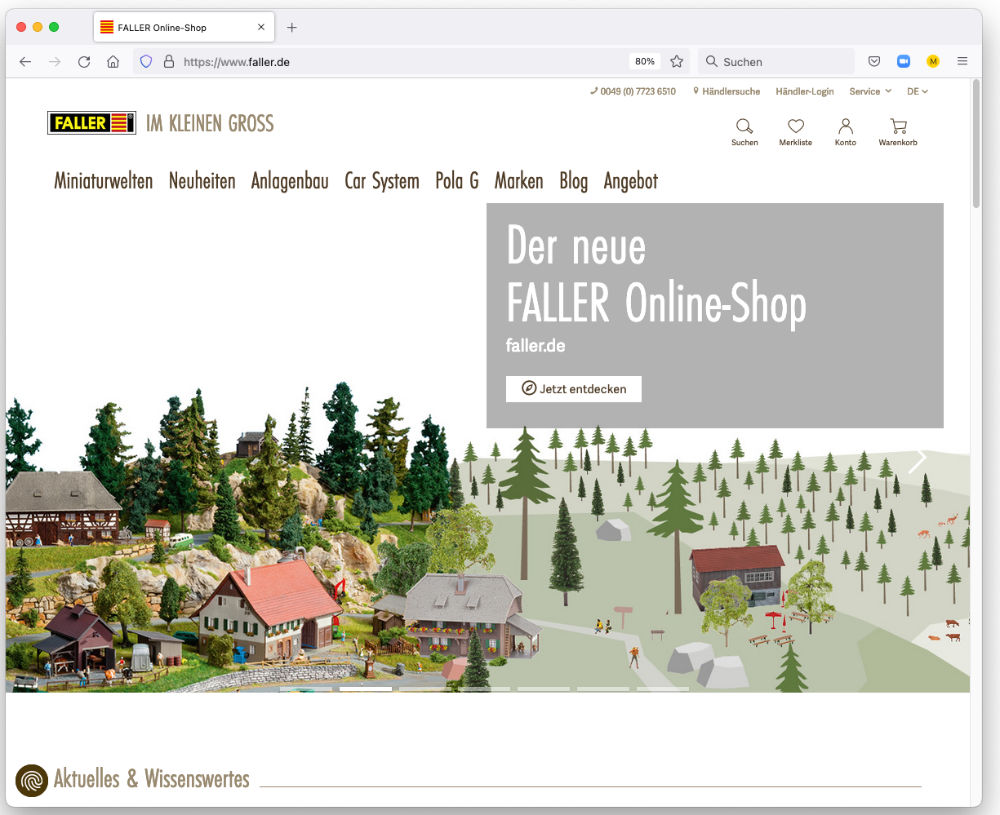Image resolution: width=1000 pixels, height=815 pixels.
Task: Select the last carousel slide indicator
Action: (x=663, y=689)
